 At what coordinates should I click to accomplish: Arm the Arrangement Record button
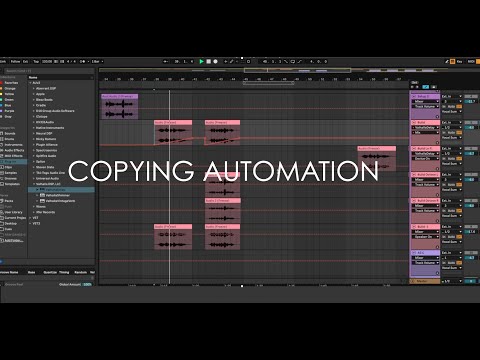coord(215,61)
